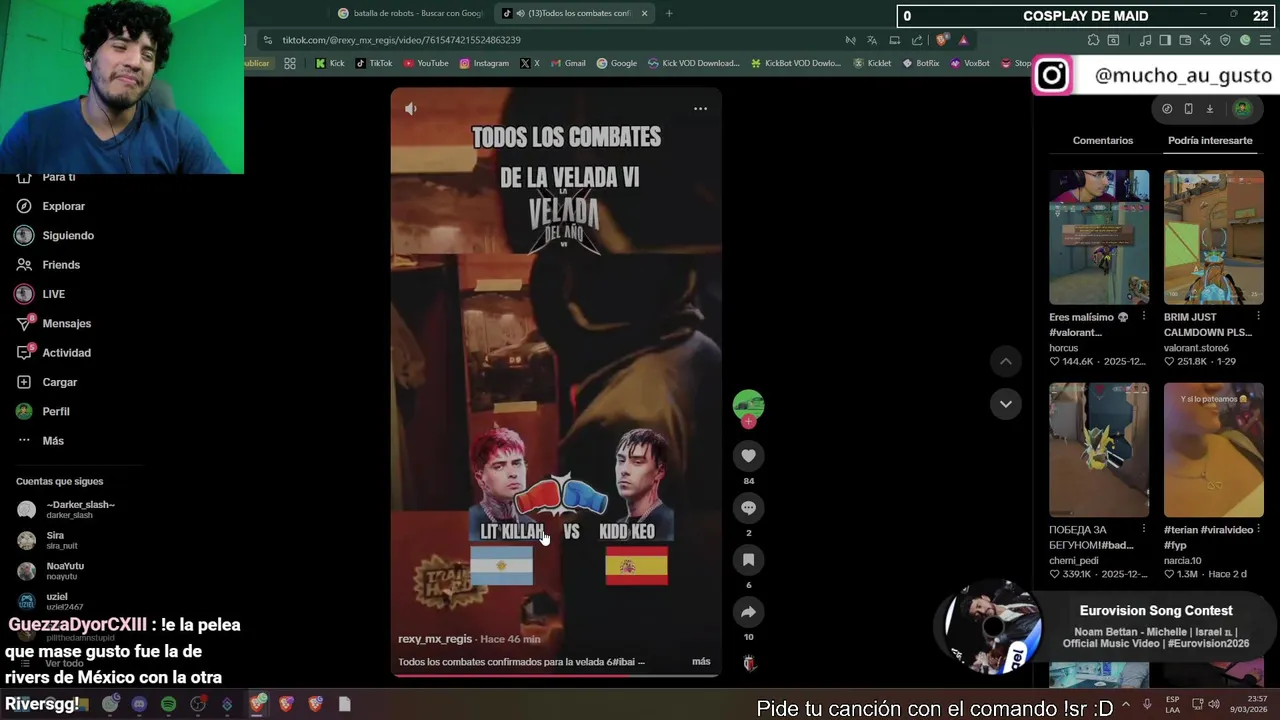Open Actividad in the TikTok sidebar

[53, 352]
